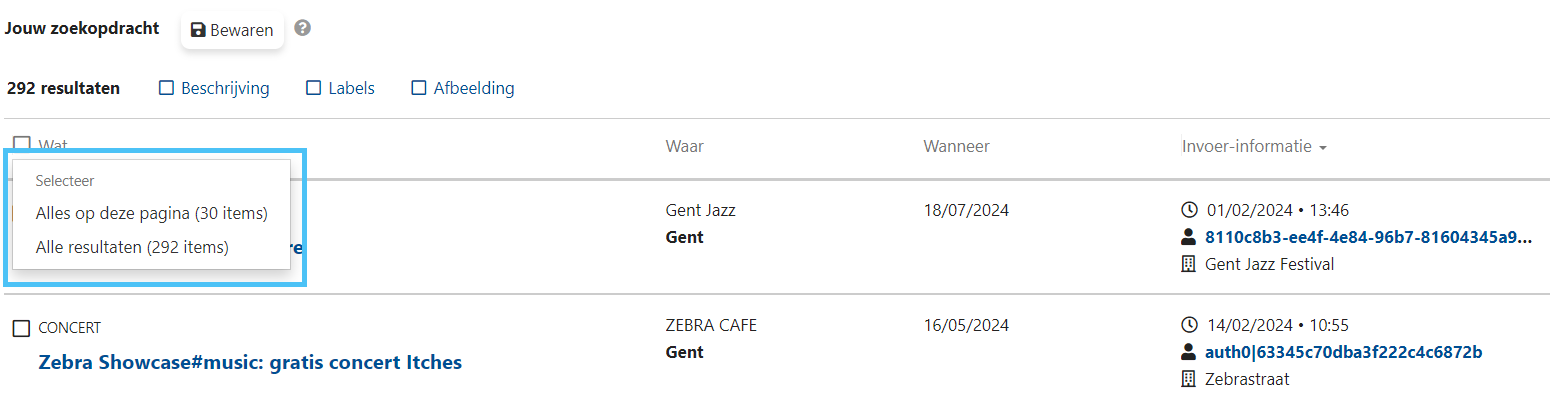Click the help question mark icon
This screenshot has width=1552, height=402.
pyautogui.click(x=302, y=28)
